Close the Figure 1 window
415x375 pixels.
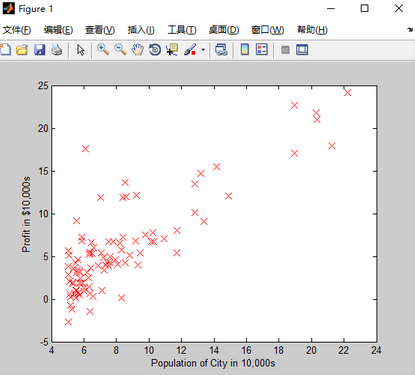pos(399,8)
